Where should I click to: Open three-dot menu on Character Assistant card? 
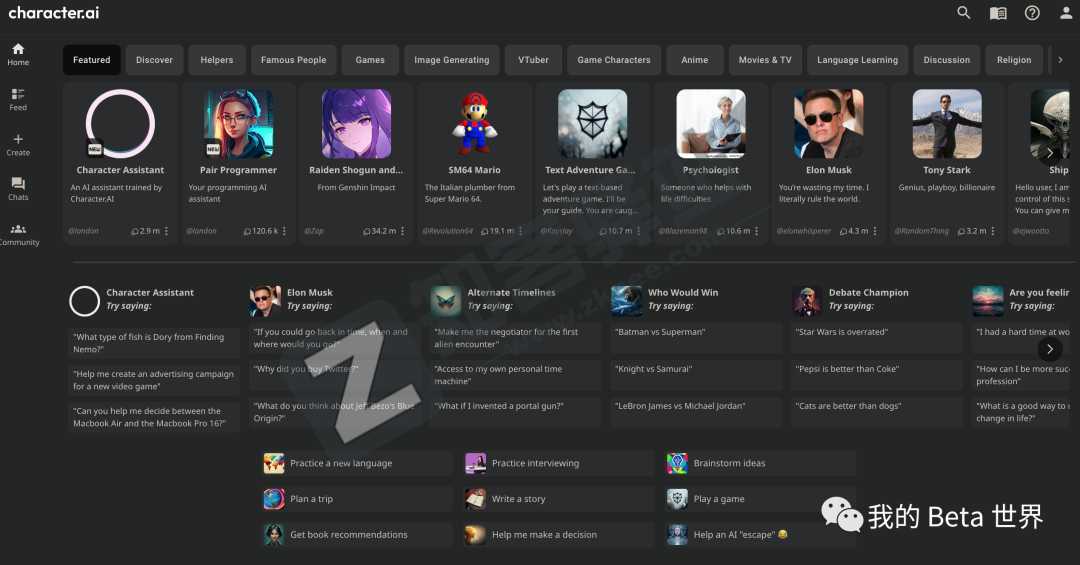tap(167, 231)
